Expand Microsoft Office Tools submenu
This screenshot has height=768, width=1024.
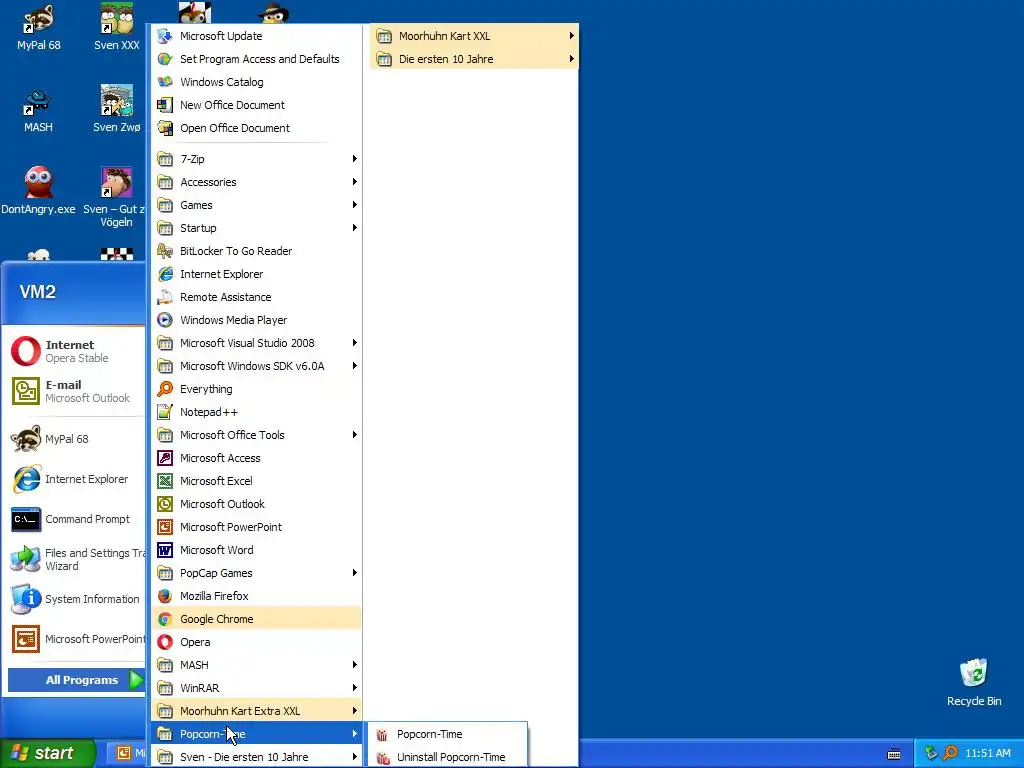coord(257,435)
